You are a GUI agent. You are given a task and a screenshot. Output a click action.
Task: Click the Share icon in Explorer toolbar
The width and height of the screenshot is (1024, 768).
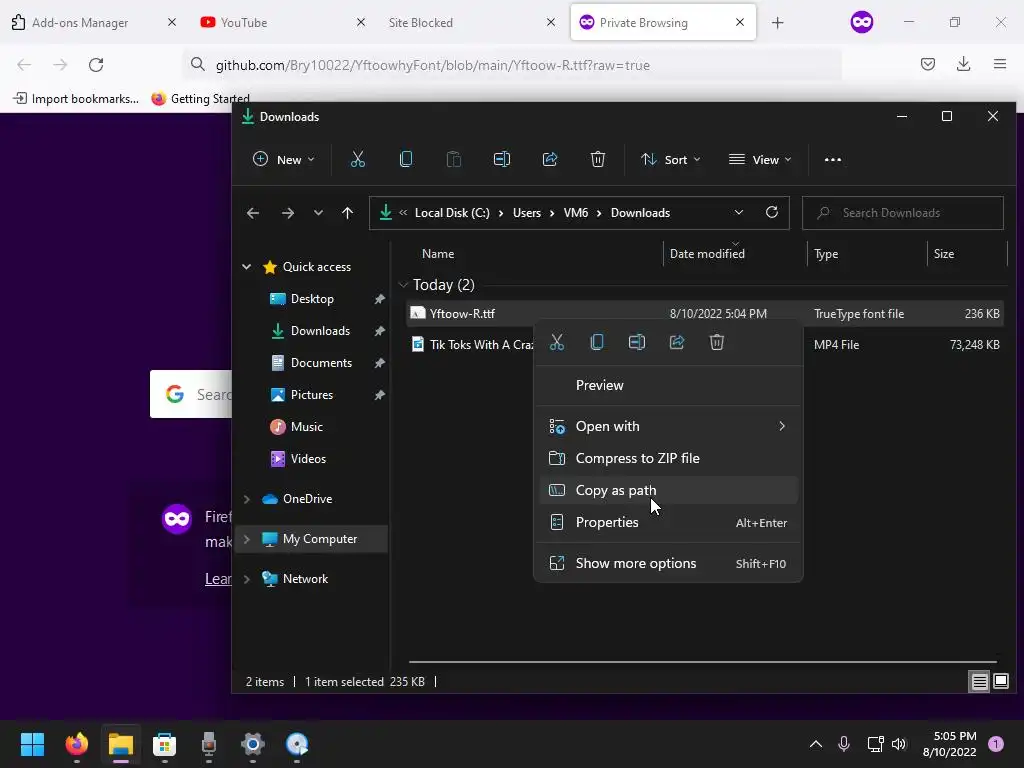[550, 159]
